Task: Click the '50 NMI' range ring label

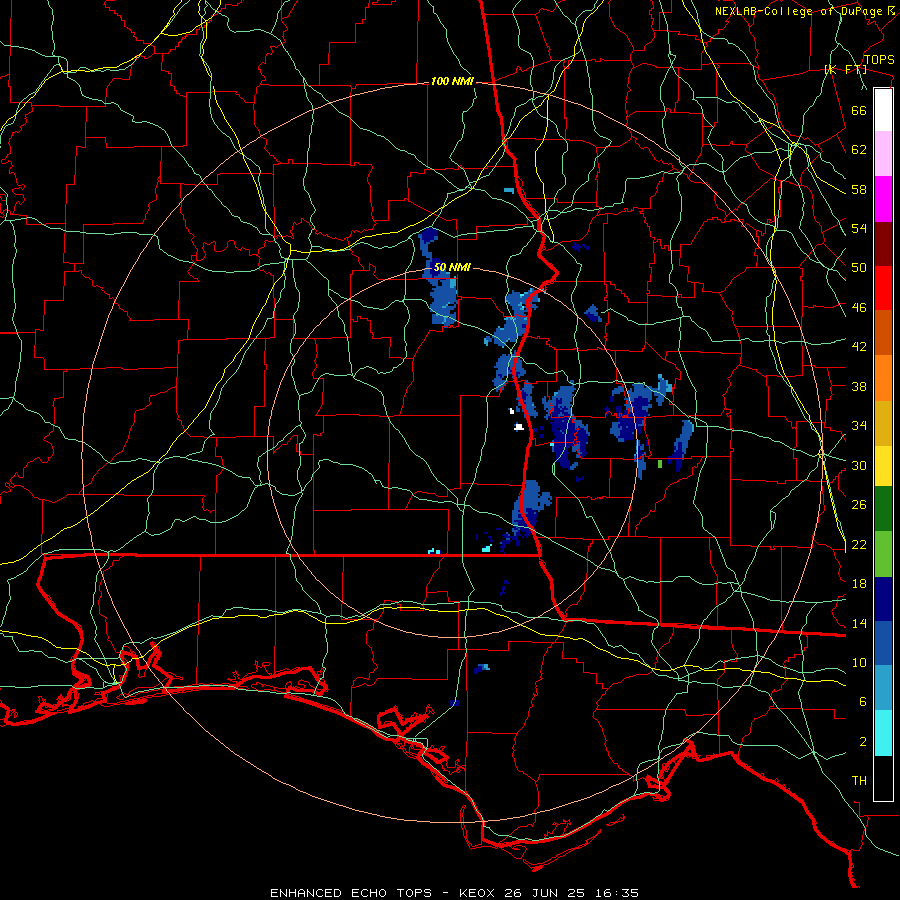Action: (452, 267)
